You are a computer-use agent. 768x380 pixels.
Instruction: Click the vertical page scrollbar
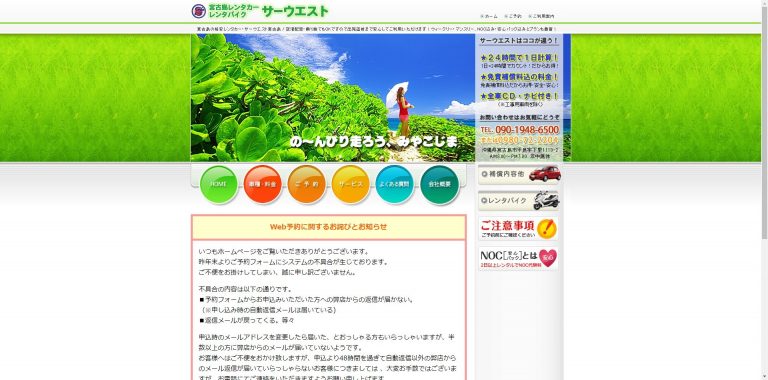tap(764, 190)
